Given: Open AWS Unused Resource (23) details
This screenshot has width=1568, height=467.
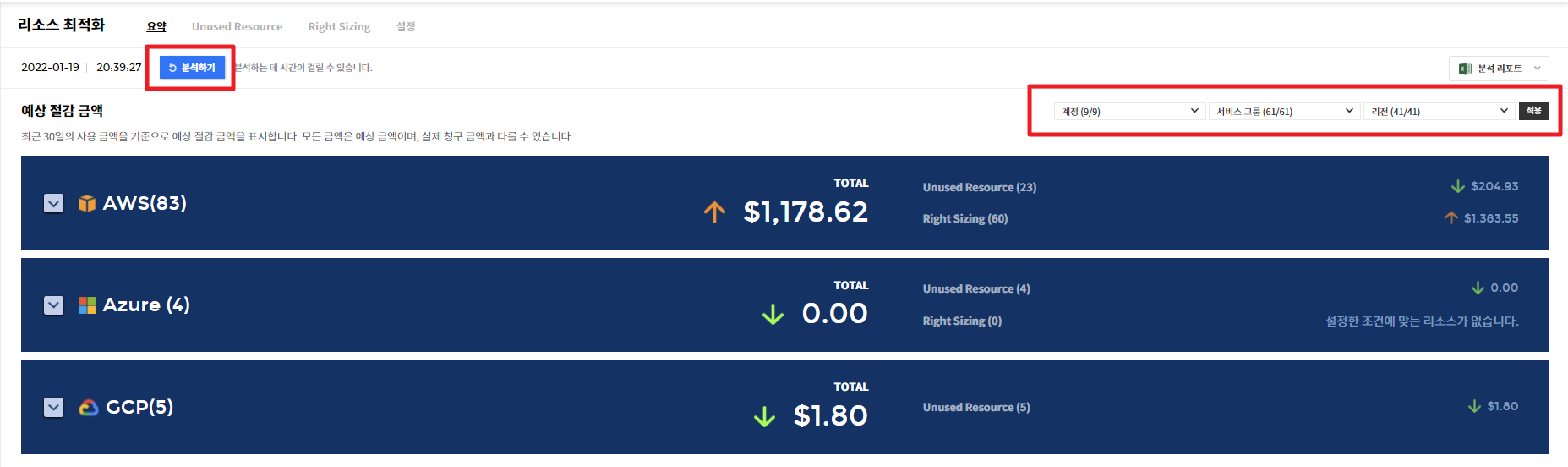Looking at the screenshot, I should click(x=979, y=187).
